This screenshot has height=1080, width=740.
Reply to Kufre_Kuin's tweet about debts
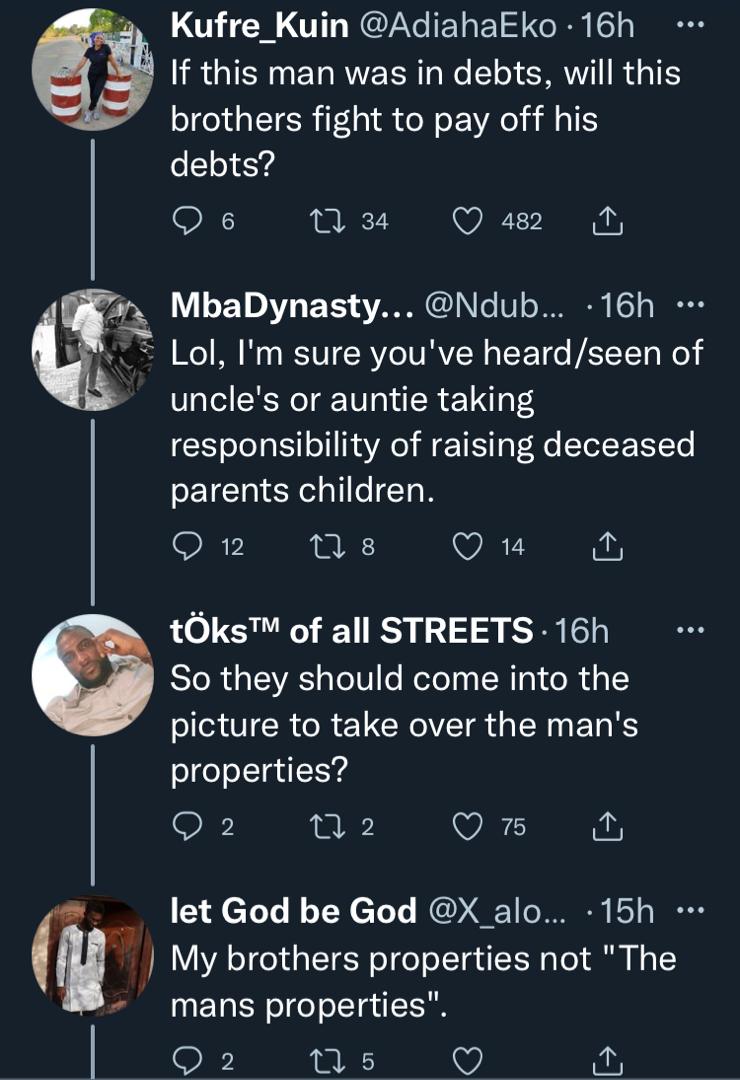(x=187, y=221)
